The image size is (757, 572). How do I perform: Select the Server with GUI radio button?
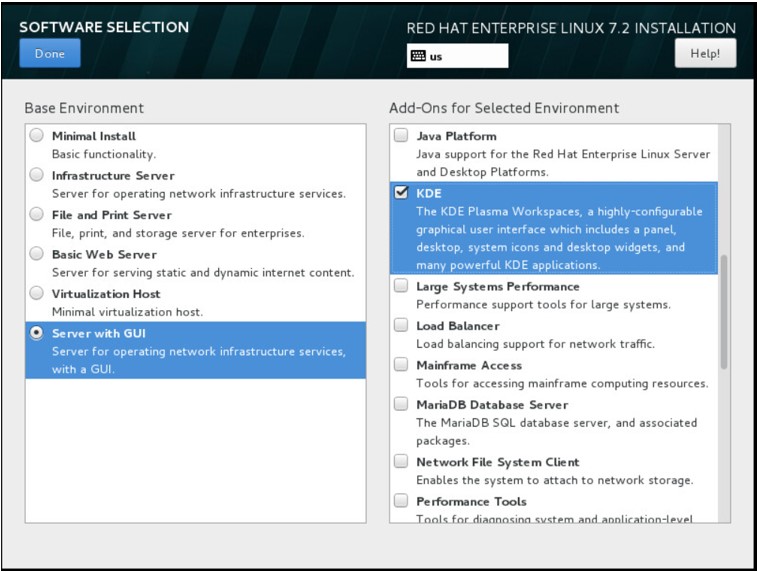[36, 333]
